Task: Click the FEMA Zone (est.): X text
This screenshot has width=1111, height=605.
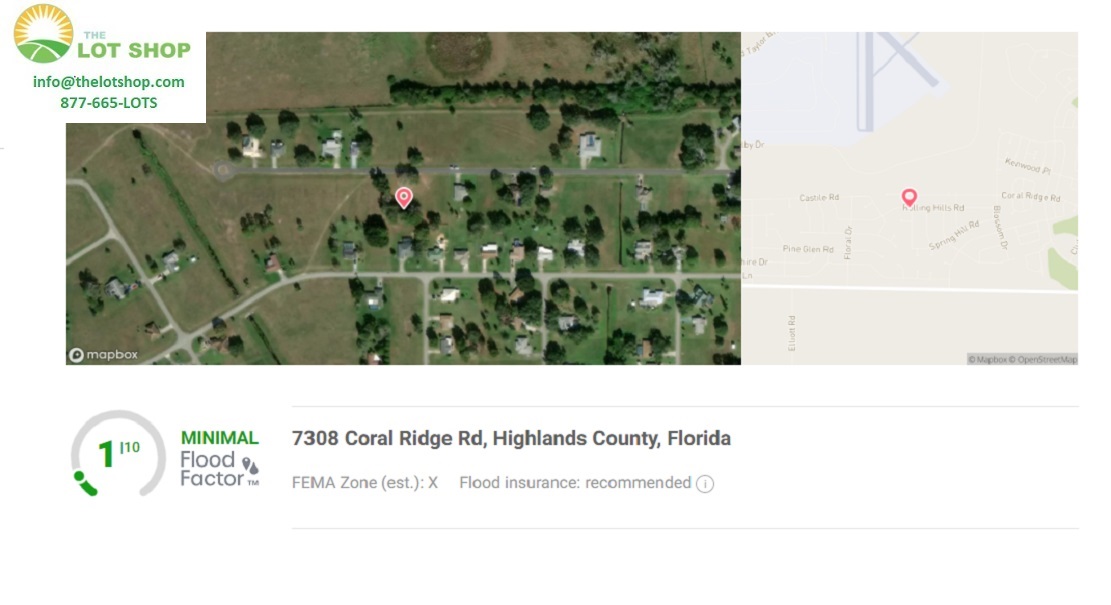Action: (x=365, y=482)
